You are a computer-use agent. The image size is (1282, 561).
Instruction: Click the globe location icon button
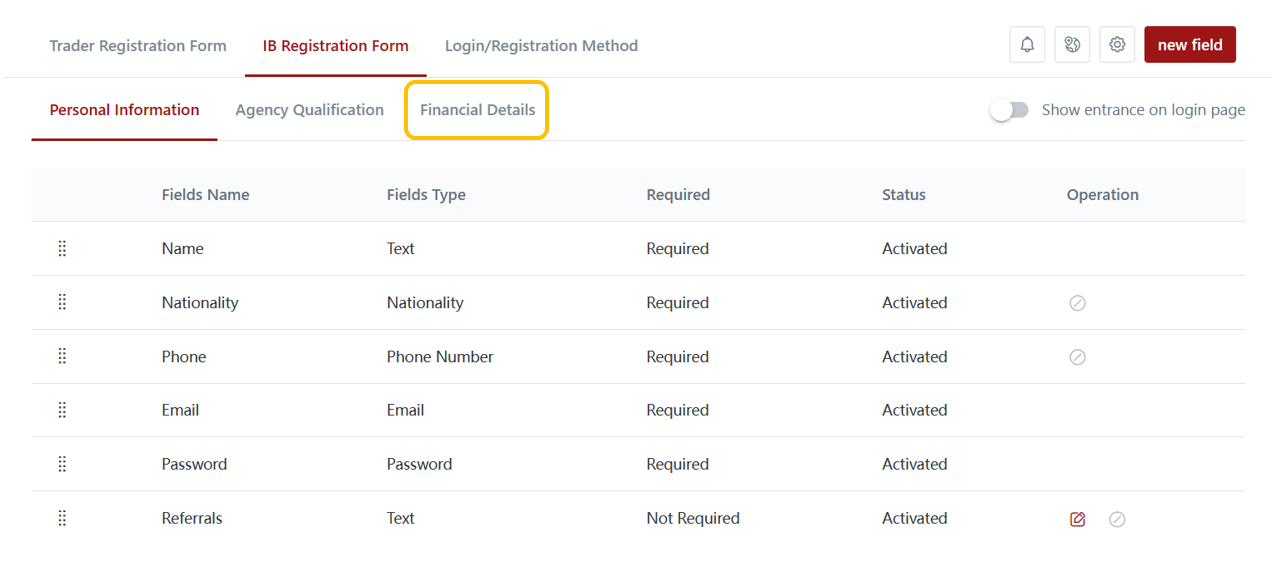coord(1072,45)
